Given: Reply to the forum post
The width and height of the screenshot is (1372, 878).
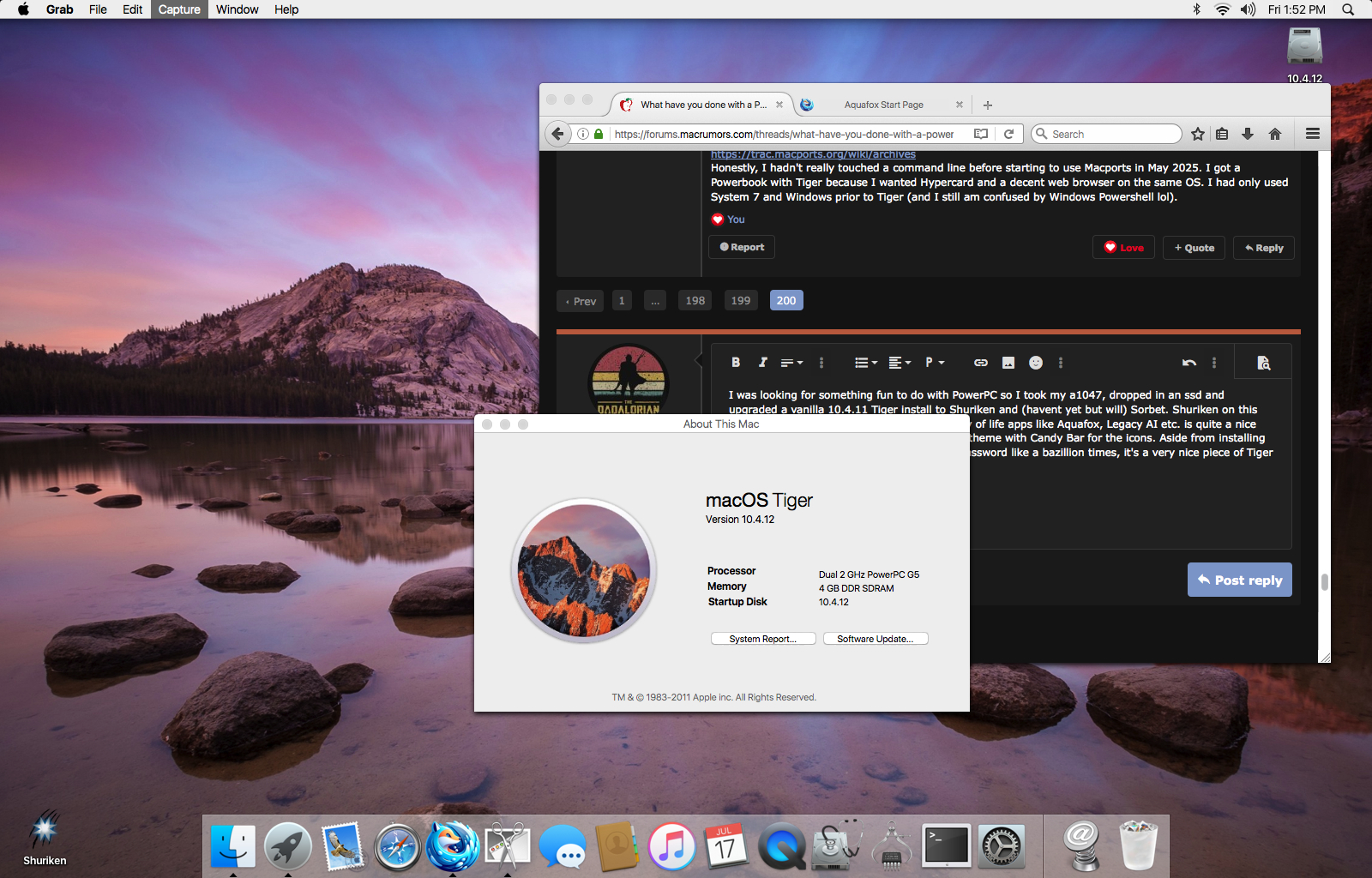Looking at the screenshot, I should click(x=1264, y=248).
